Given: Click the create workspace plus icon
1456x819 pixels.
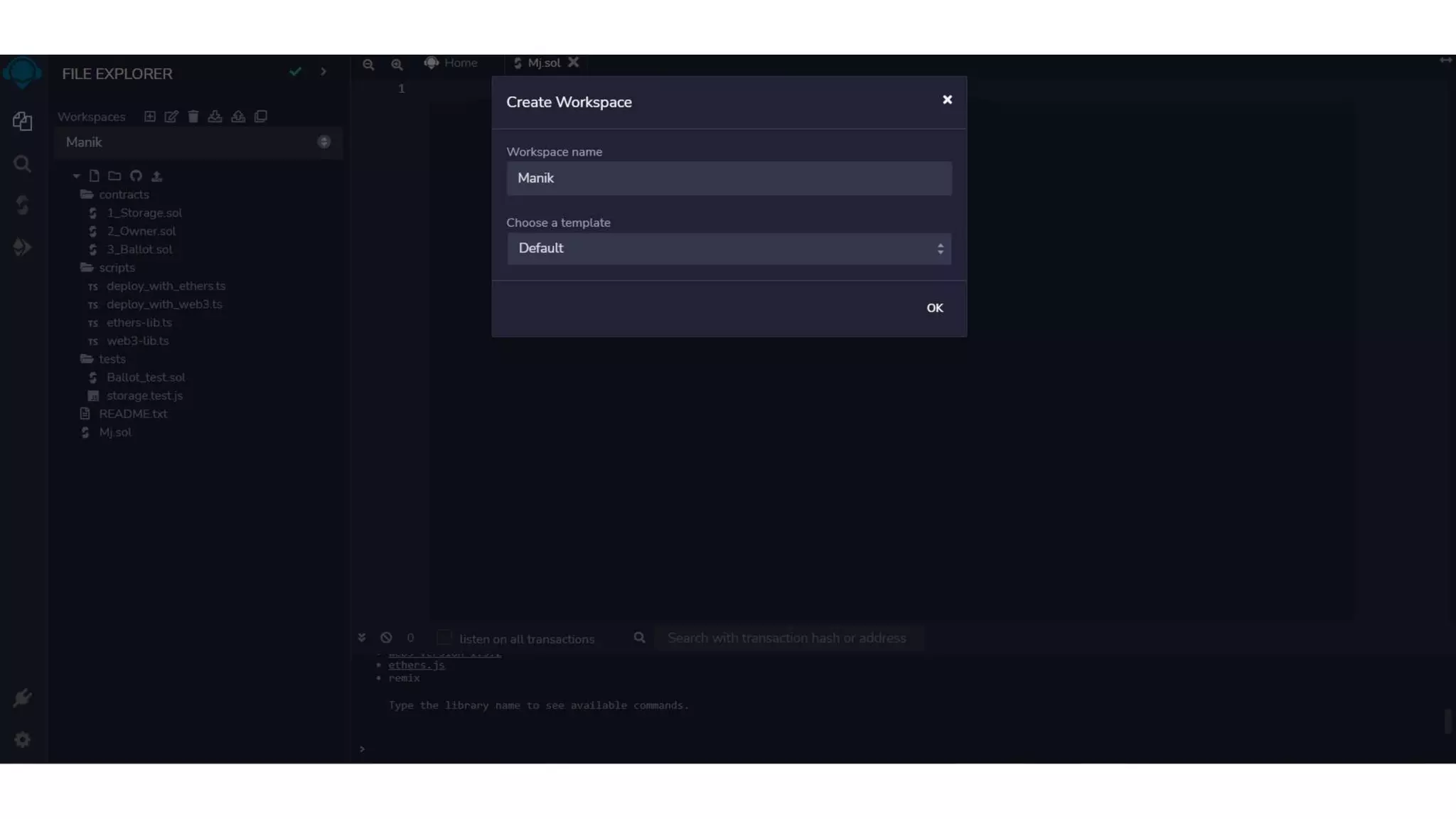Looking at the screenshot, I should click(150, 117).
